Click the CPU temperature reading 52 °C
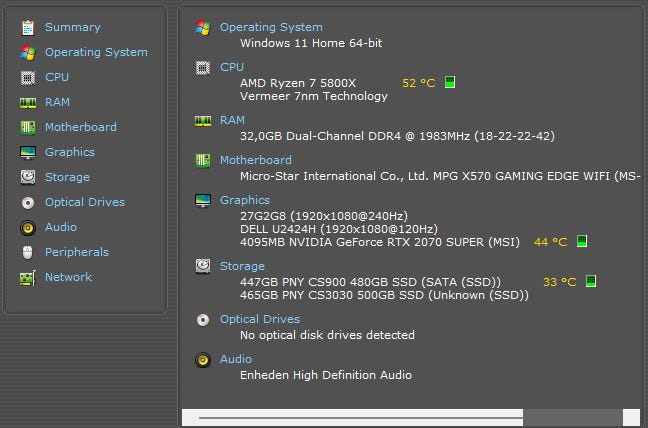This screenshot has width=648, height=428. 419,83
